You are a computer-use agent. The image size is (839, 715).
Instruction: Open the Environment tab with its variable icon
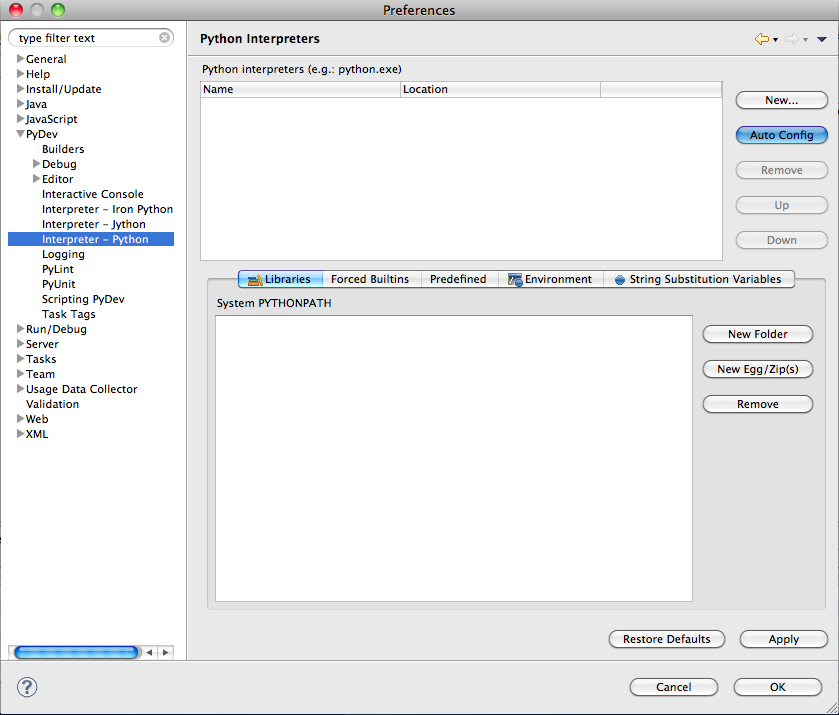pyautogui.click(x=514, y=279)
